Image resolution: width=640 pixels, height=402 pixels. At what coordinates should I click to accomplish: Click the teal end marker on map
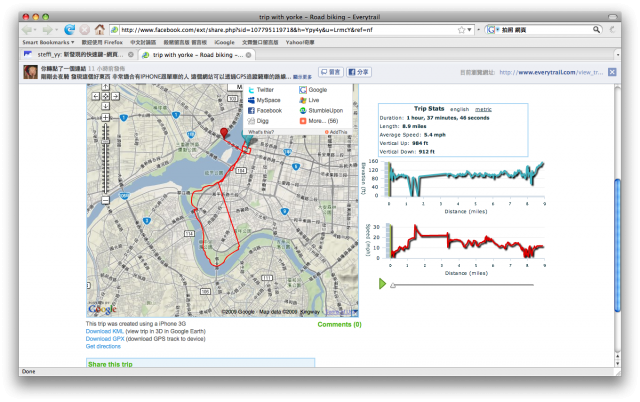(x=247, y=139)
